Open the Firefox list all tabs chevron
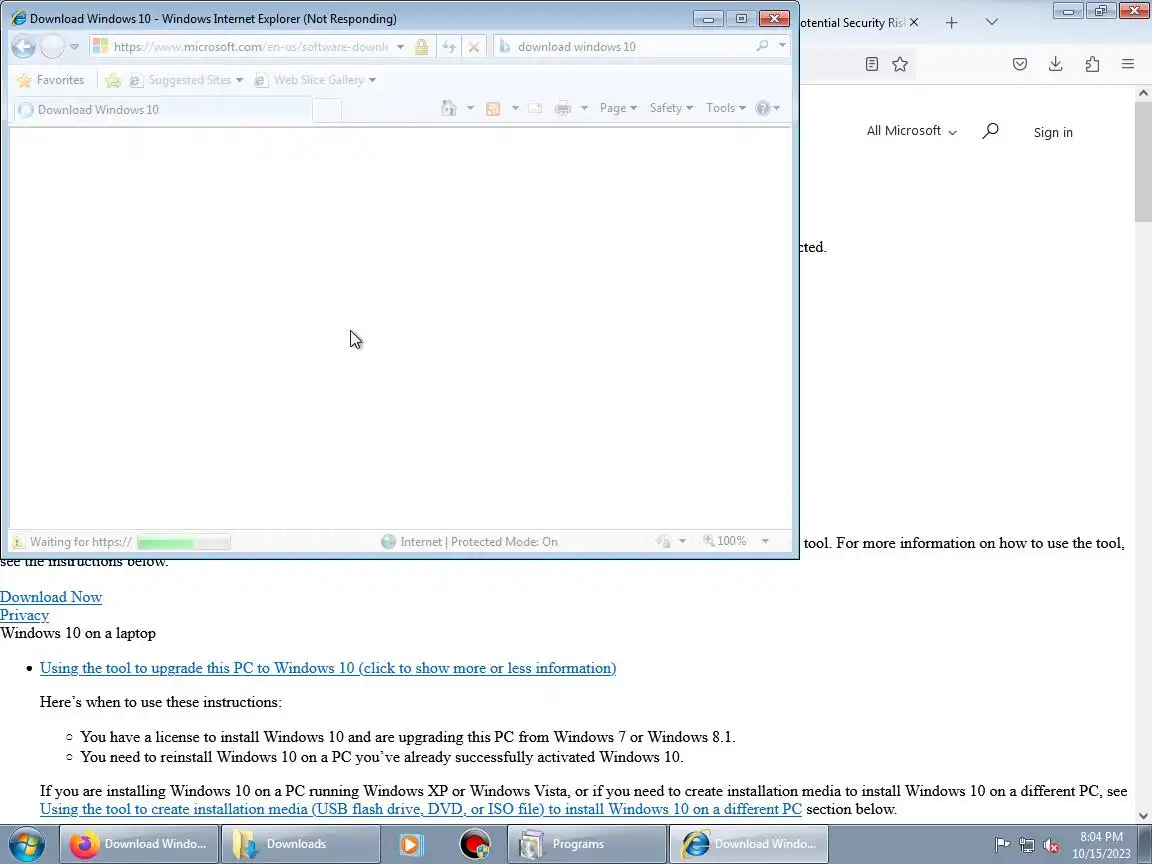The width and height of the screenshot is (1152, 864). pyautogui.click(x=992, y=22)
